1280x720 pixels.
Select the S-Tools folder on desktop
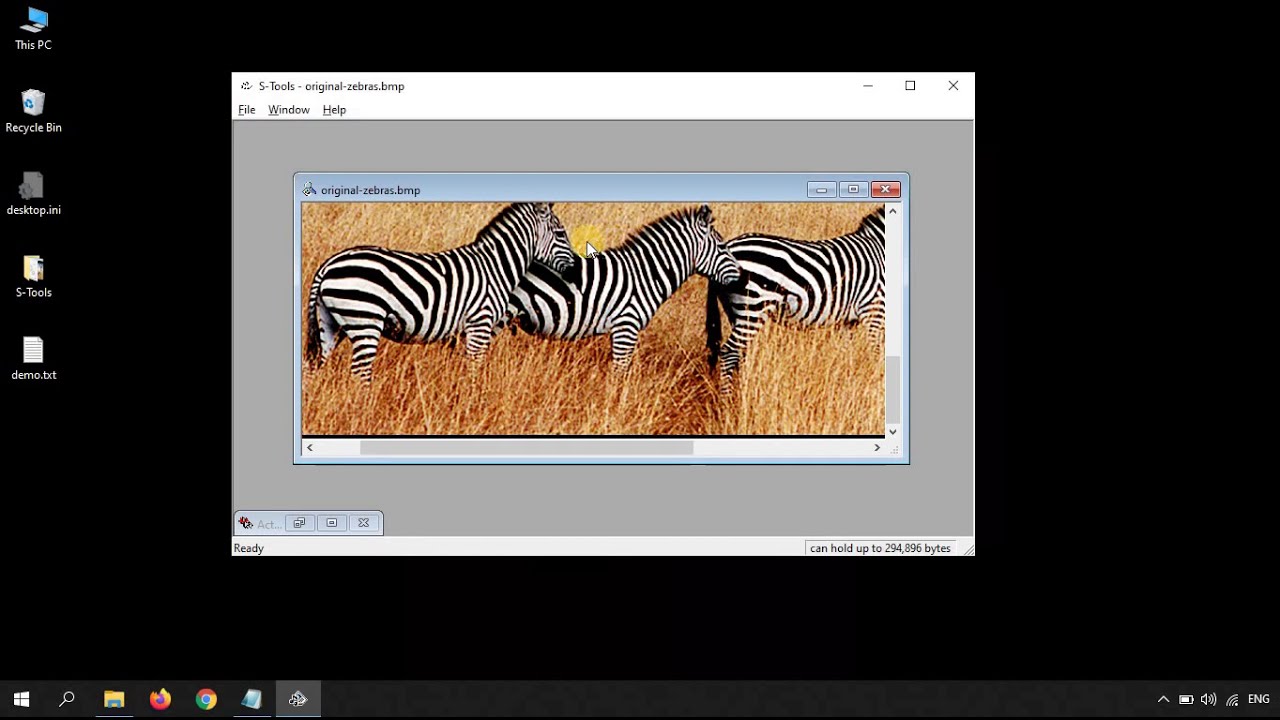coord(33,276)
